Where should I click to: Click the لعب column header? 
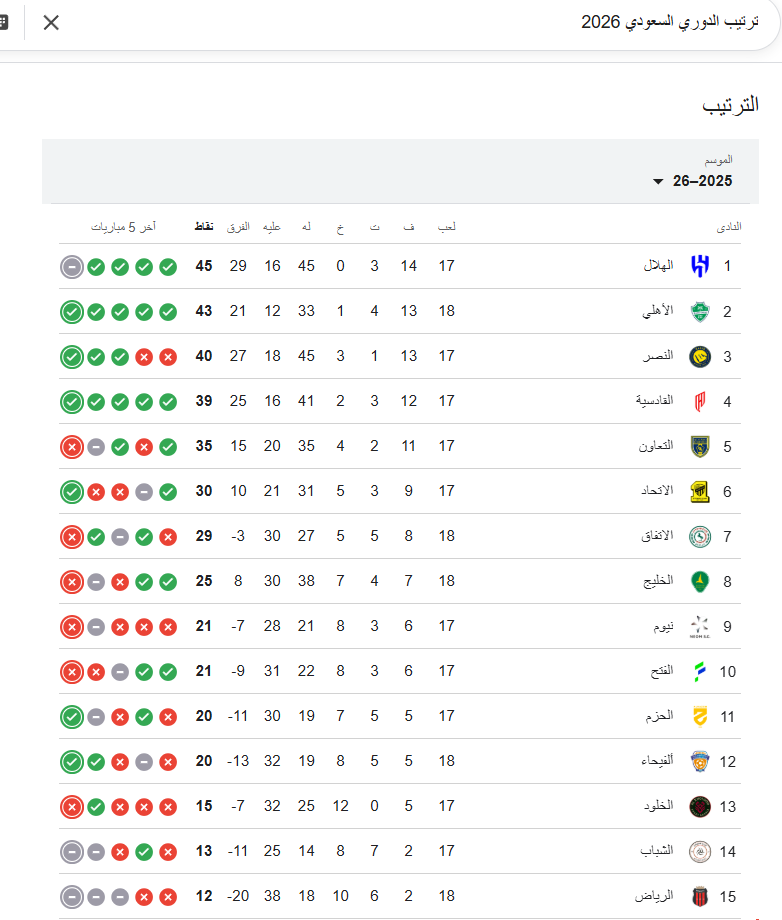tap(447, 226)
